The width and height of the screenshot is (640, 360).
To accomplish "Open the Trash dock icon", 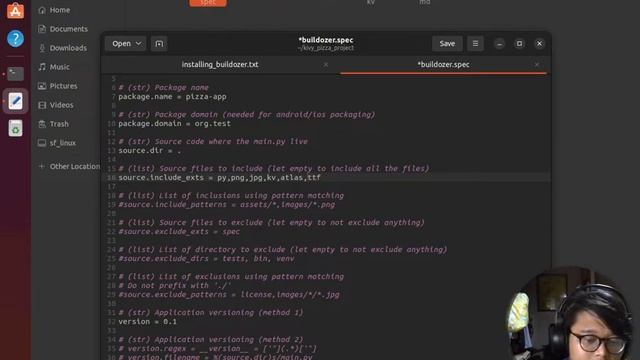I will tap(16, 128).
